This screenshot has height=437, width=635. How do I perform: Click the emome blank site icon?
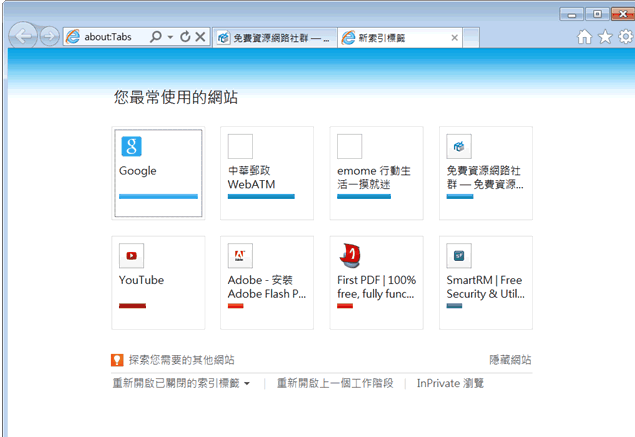click(349, 146)
